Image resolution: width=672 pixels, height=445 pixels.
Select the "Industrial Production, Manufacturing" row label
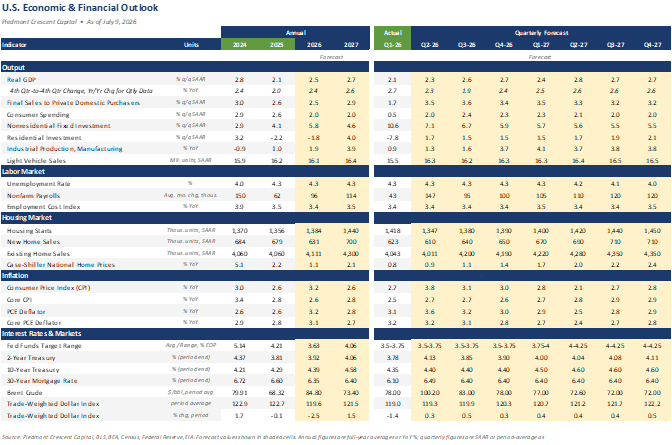pos(64,149)
